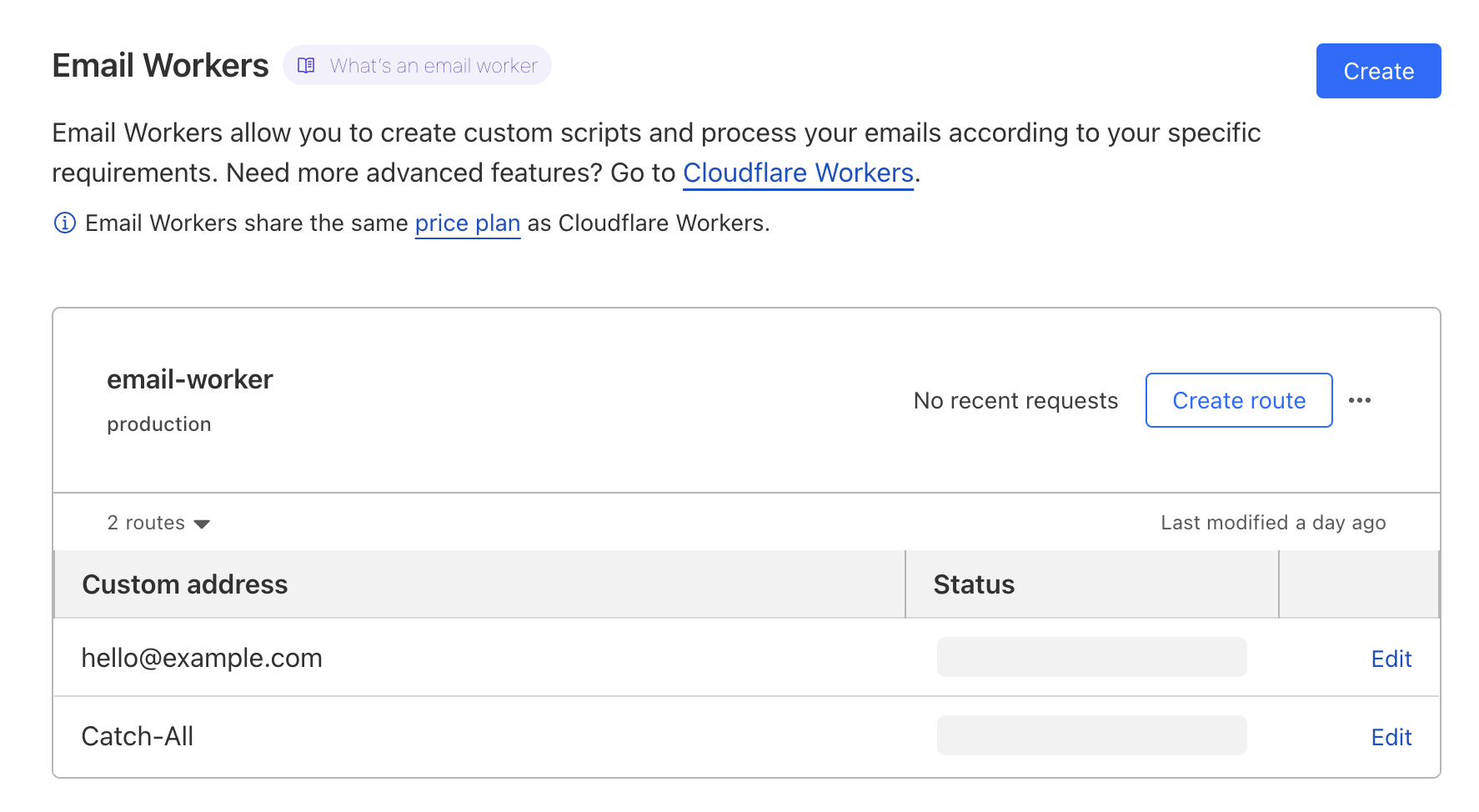
Task: Select the Catch-All address row
Action: coord(138,737)
